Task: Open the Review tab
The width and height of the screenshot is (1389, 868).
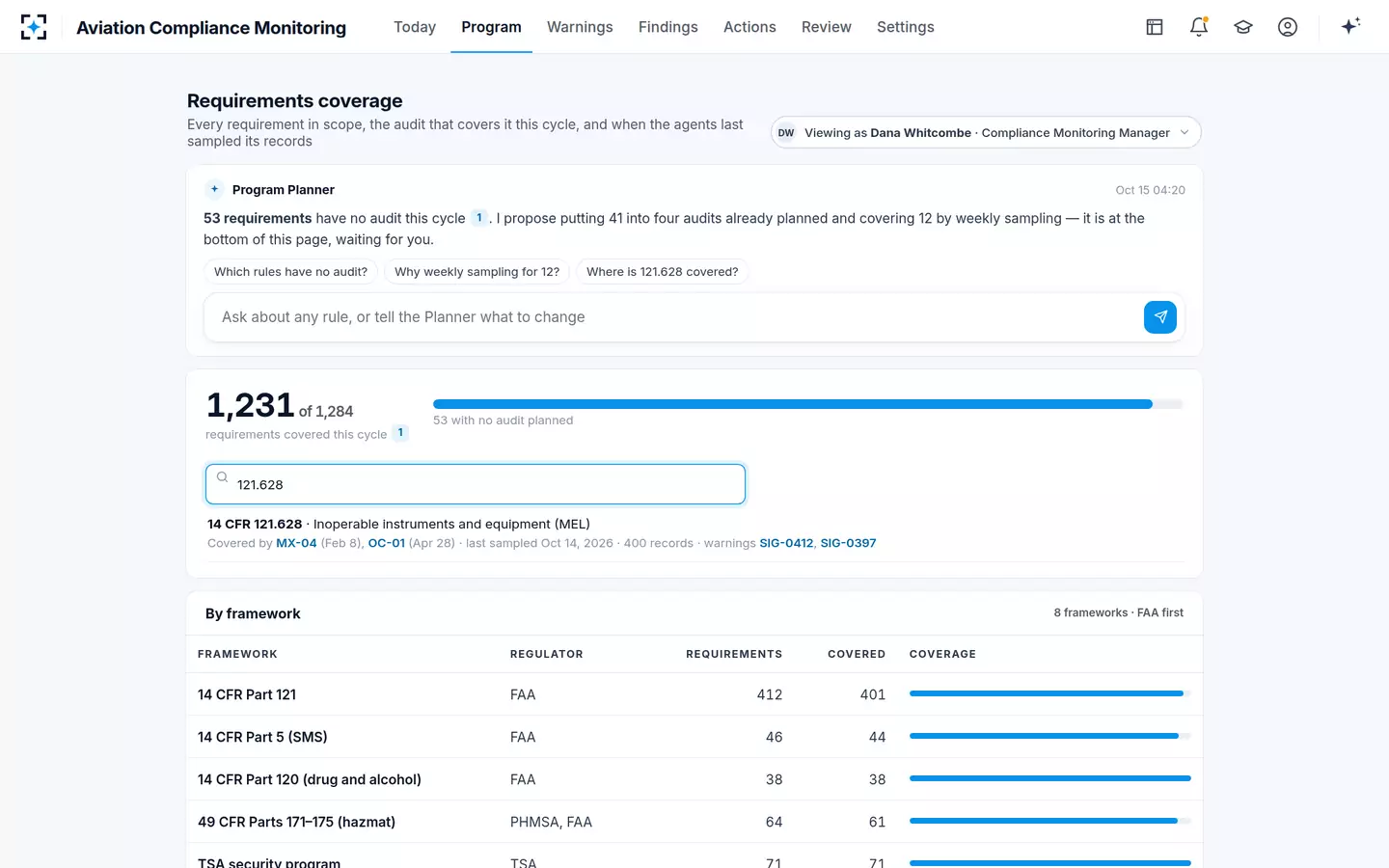Action: point(827,27)
